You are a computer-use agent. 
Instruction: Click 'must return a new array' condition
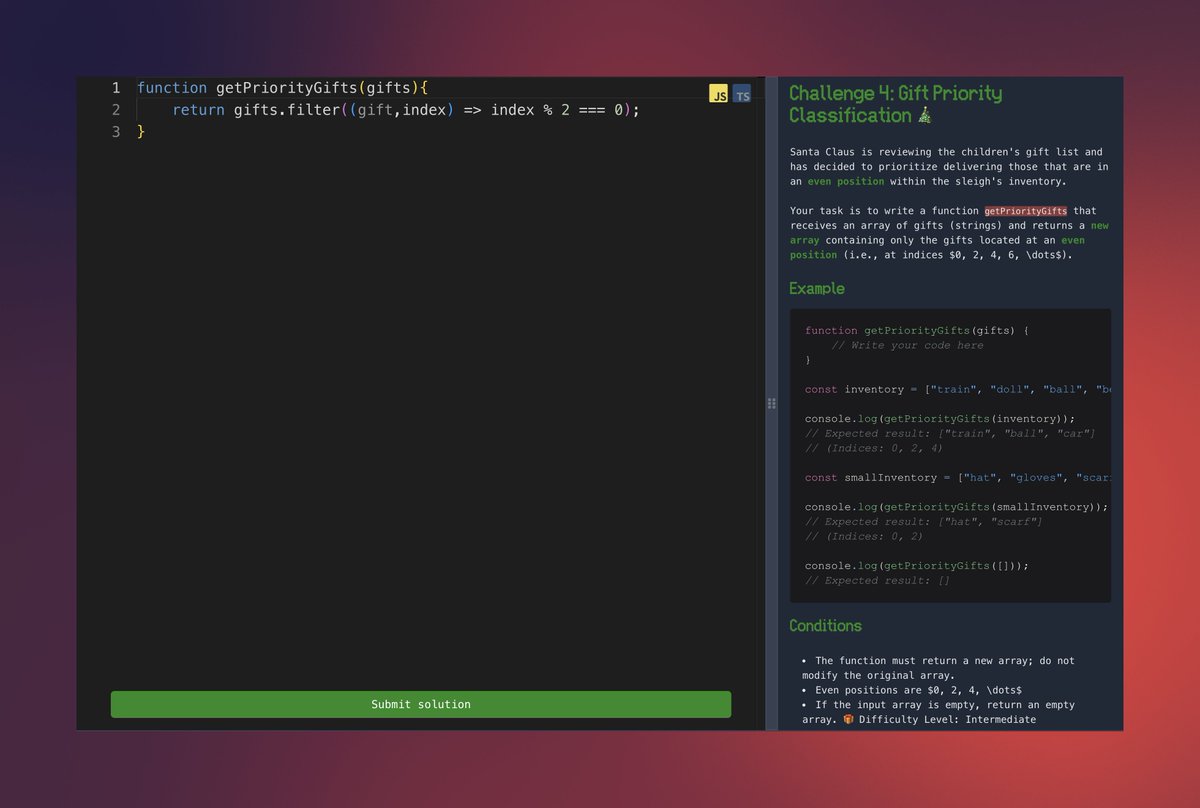tap(938, 668)
